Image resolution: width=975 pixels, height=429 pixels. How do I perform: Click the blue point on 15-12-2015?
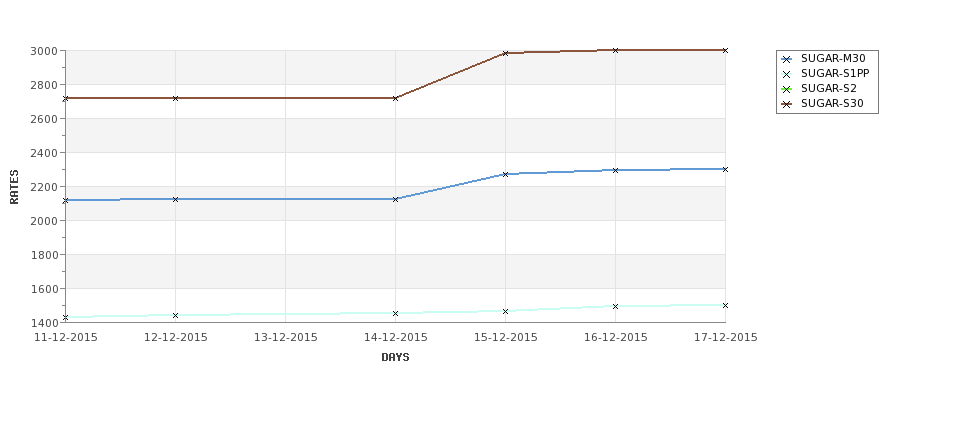(506, 175)
